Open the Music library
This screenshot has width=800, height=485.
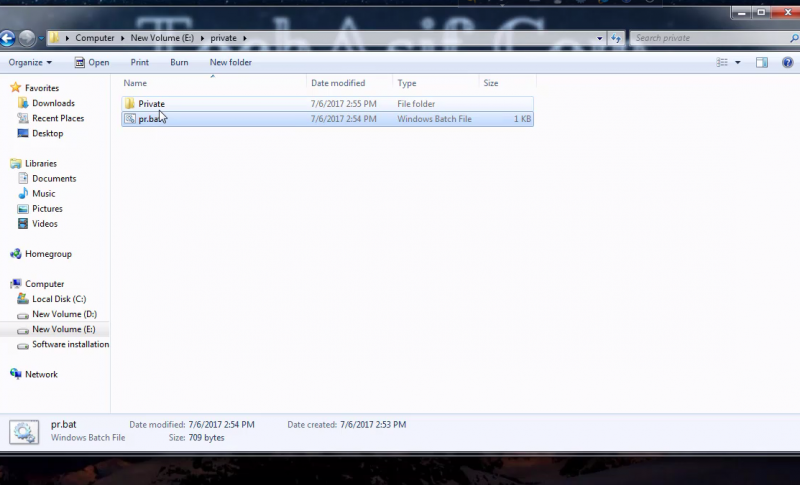[43, 193]
